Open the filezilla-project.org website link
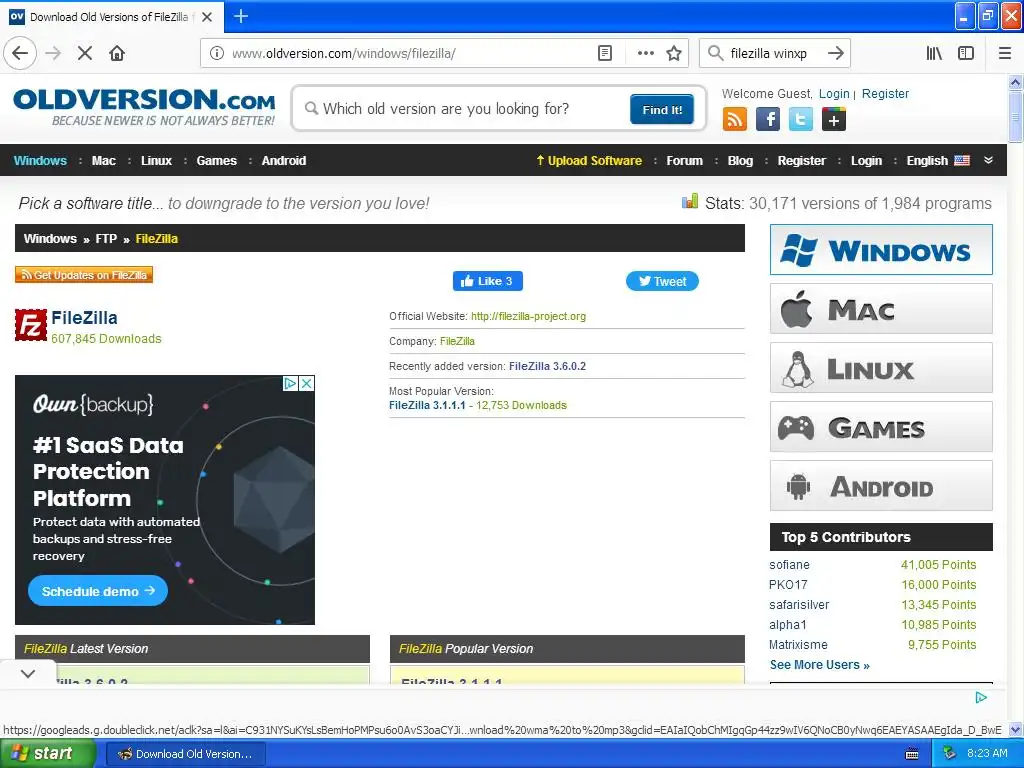The height and width of the screenshot is (768, 1024). 528,316
